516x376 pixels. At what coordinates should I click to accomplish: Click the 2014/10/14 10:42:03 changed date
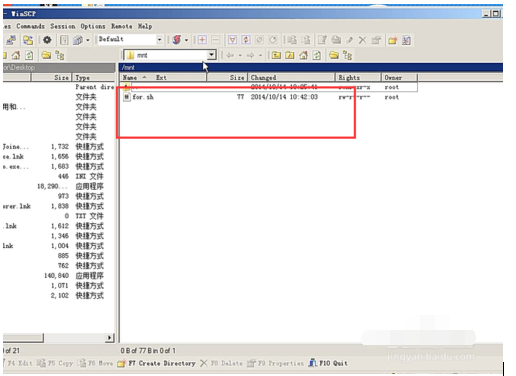point(284,97)
